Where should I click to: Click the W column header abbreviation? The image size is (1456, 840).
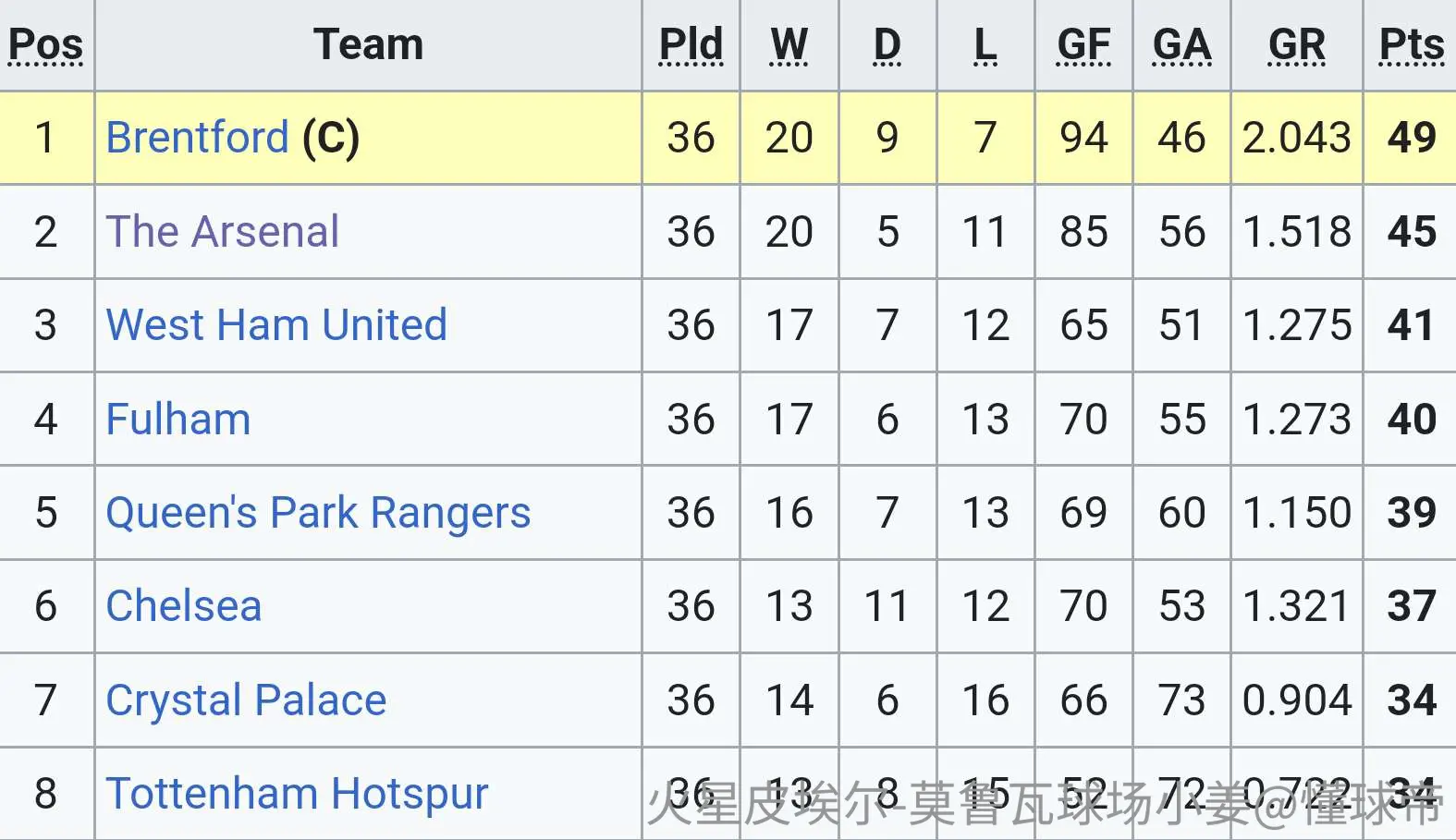tap(789, 44)
